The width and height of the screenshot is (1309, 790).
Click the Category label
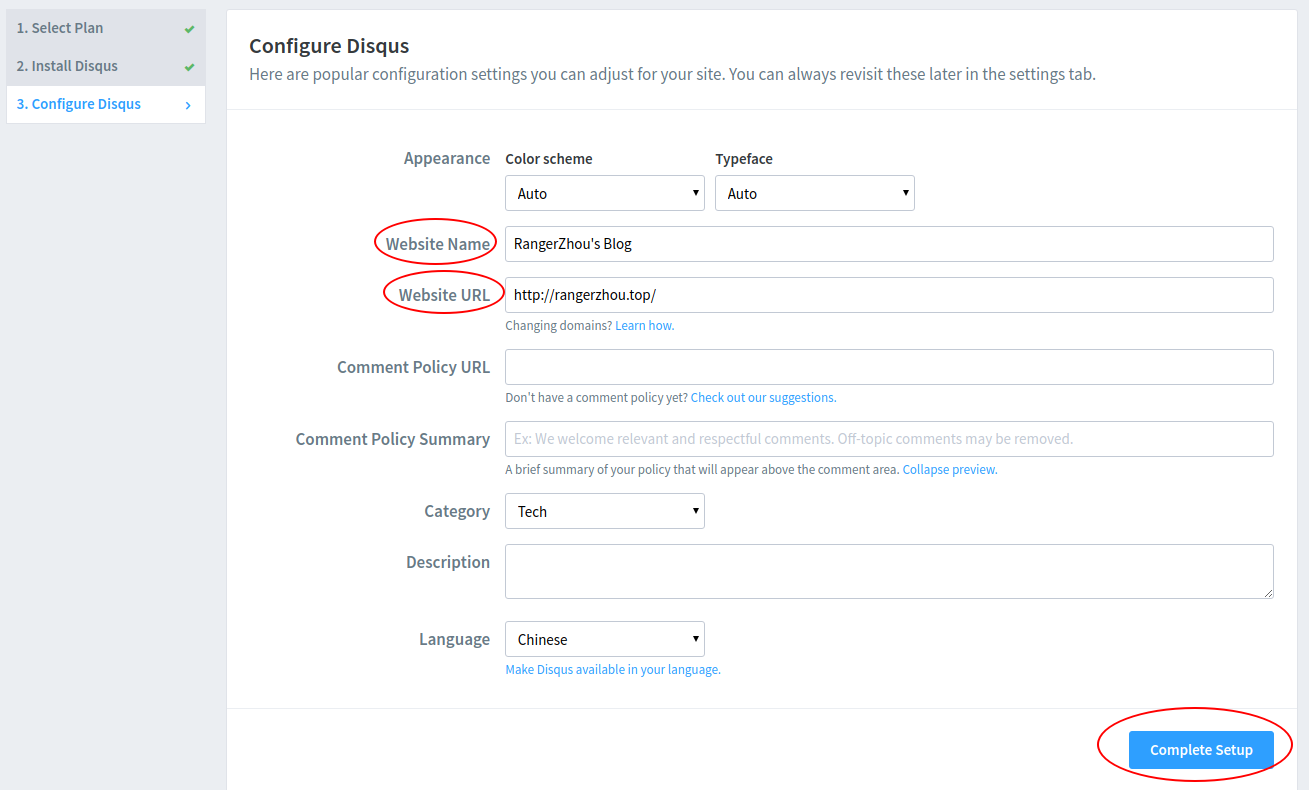(457, 511)
